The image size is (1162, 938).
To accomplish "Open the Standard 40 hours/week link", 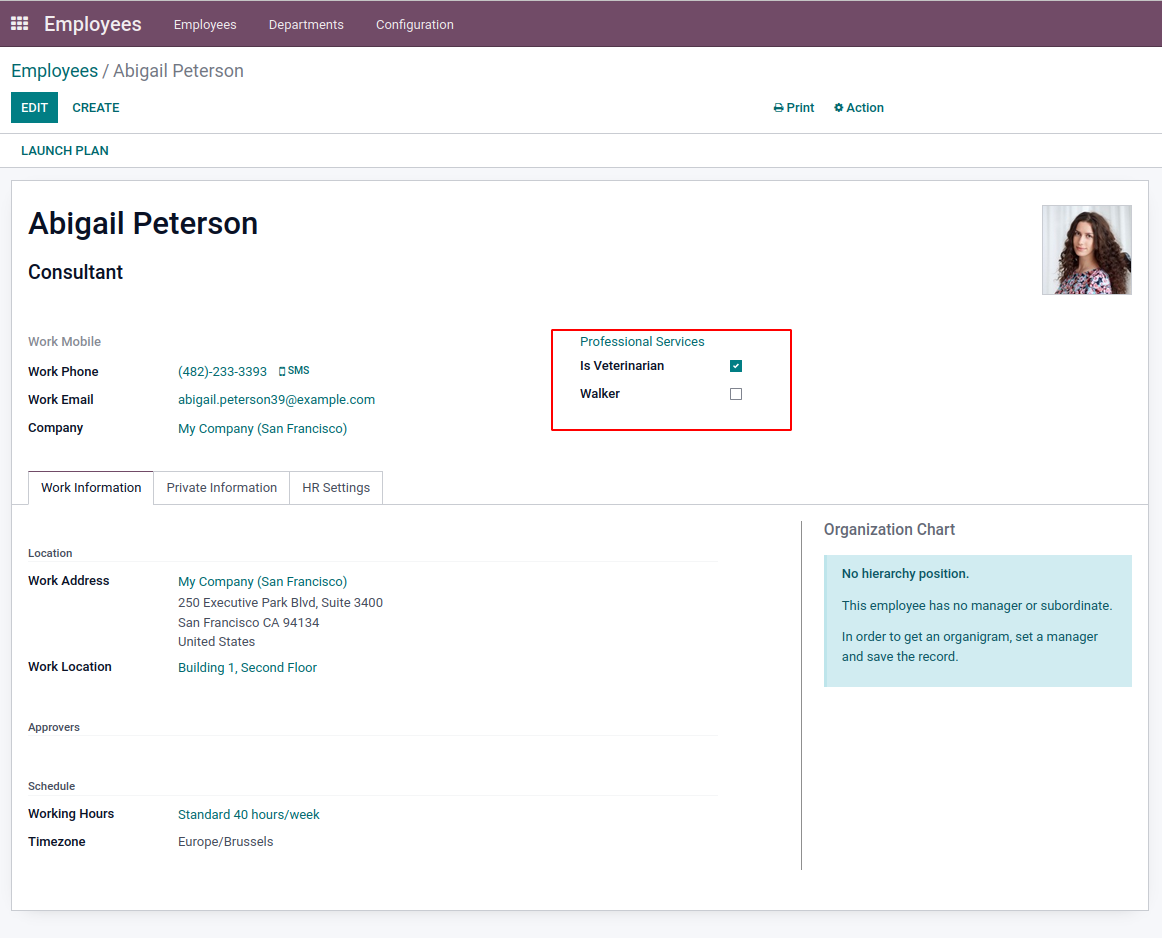I will (x=248, y=815).
